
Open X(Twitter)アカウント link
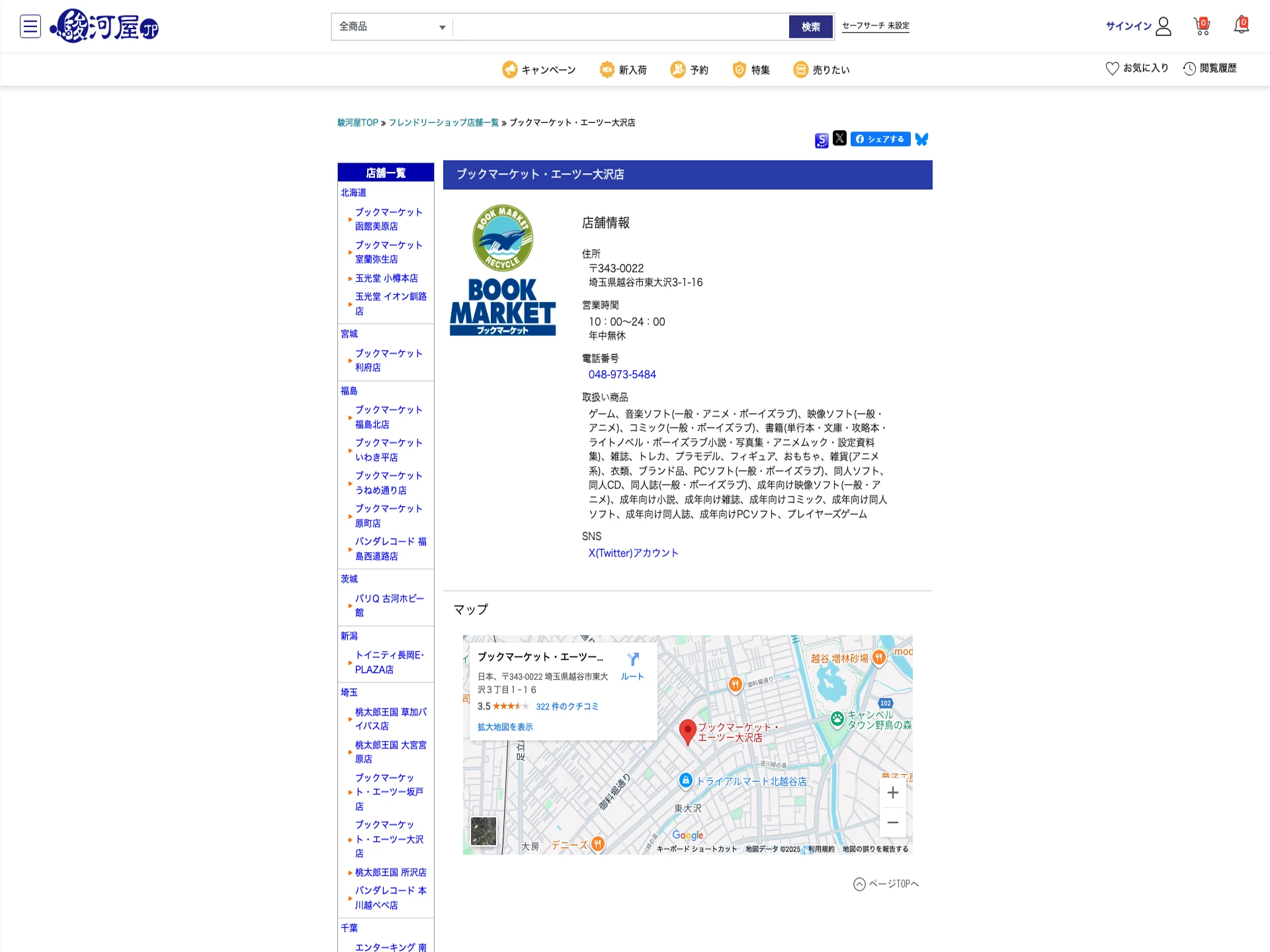point(634,553)
